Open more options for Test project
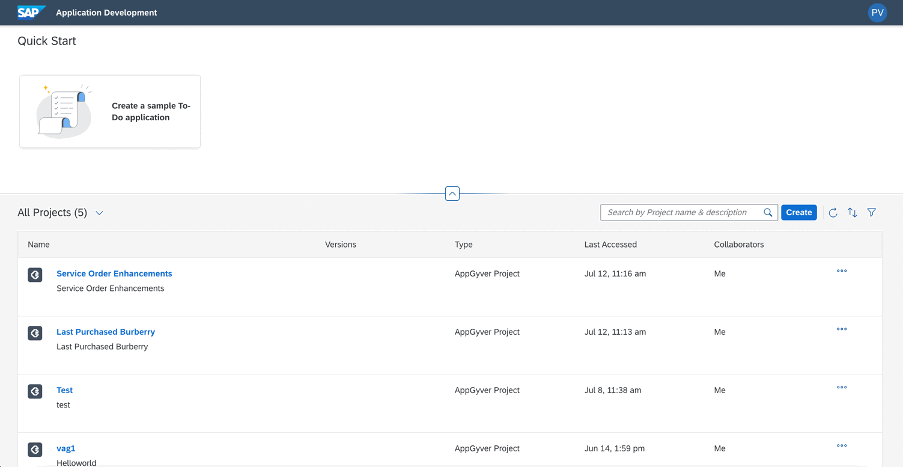 point(842,387)
